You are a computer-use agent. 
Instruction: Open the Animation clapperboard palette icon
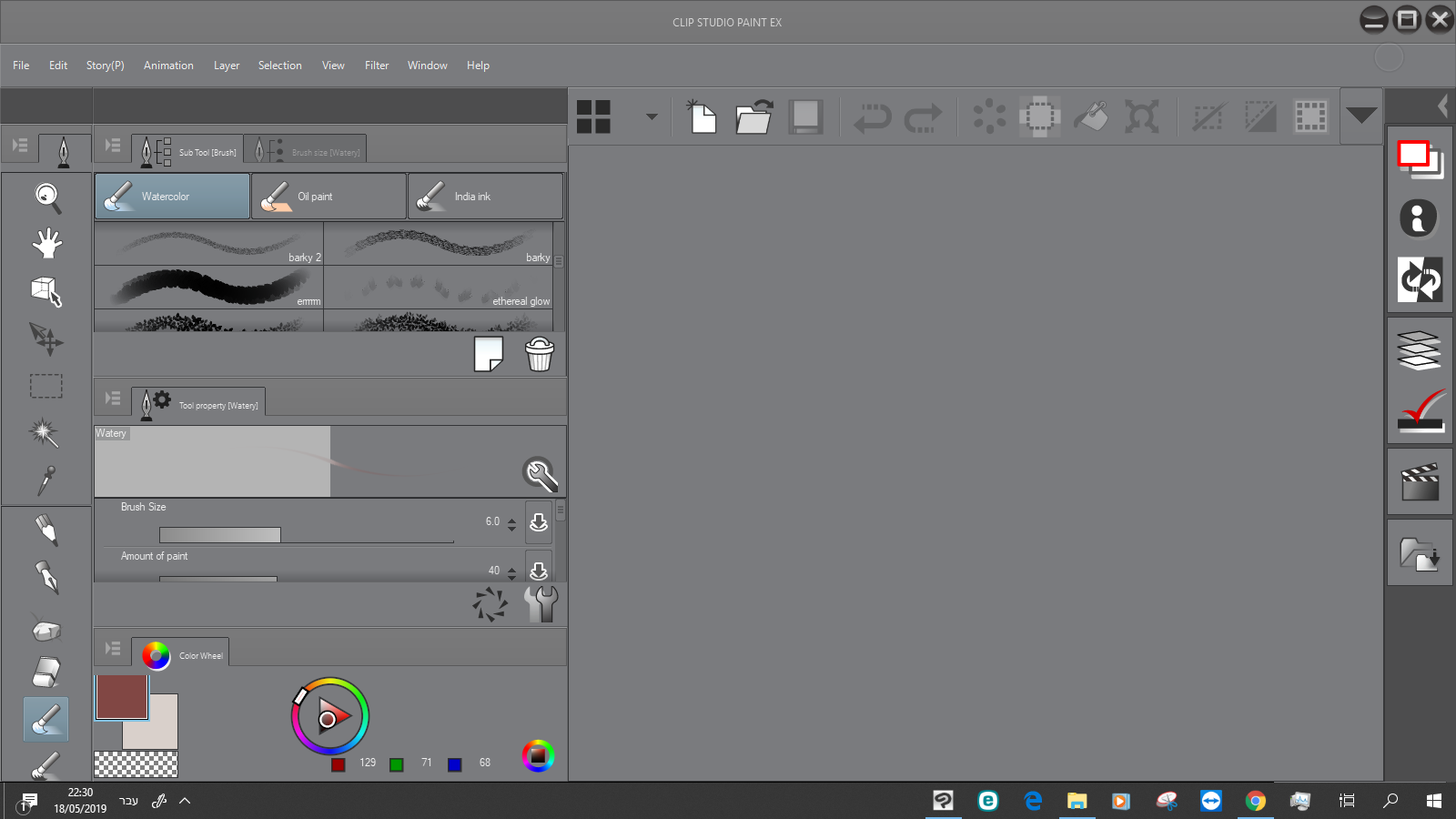tap(1420, 482)
